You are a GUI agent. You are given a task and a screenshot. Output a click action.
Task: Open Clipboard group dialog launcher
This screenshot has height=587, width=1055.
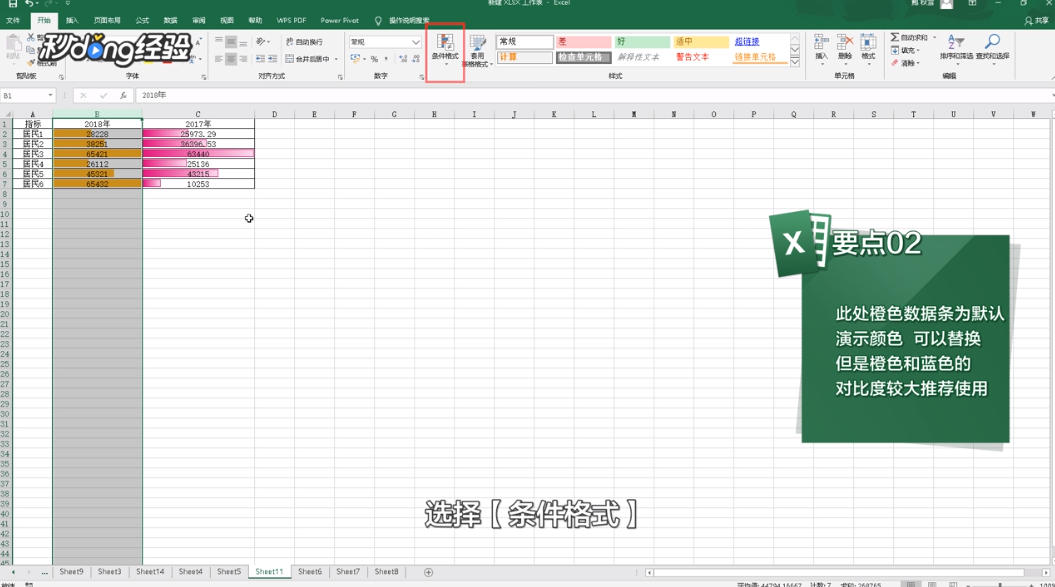click(x=61, y=77)
